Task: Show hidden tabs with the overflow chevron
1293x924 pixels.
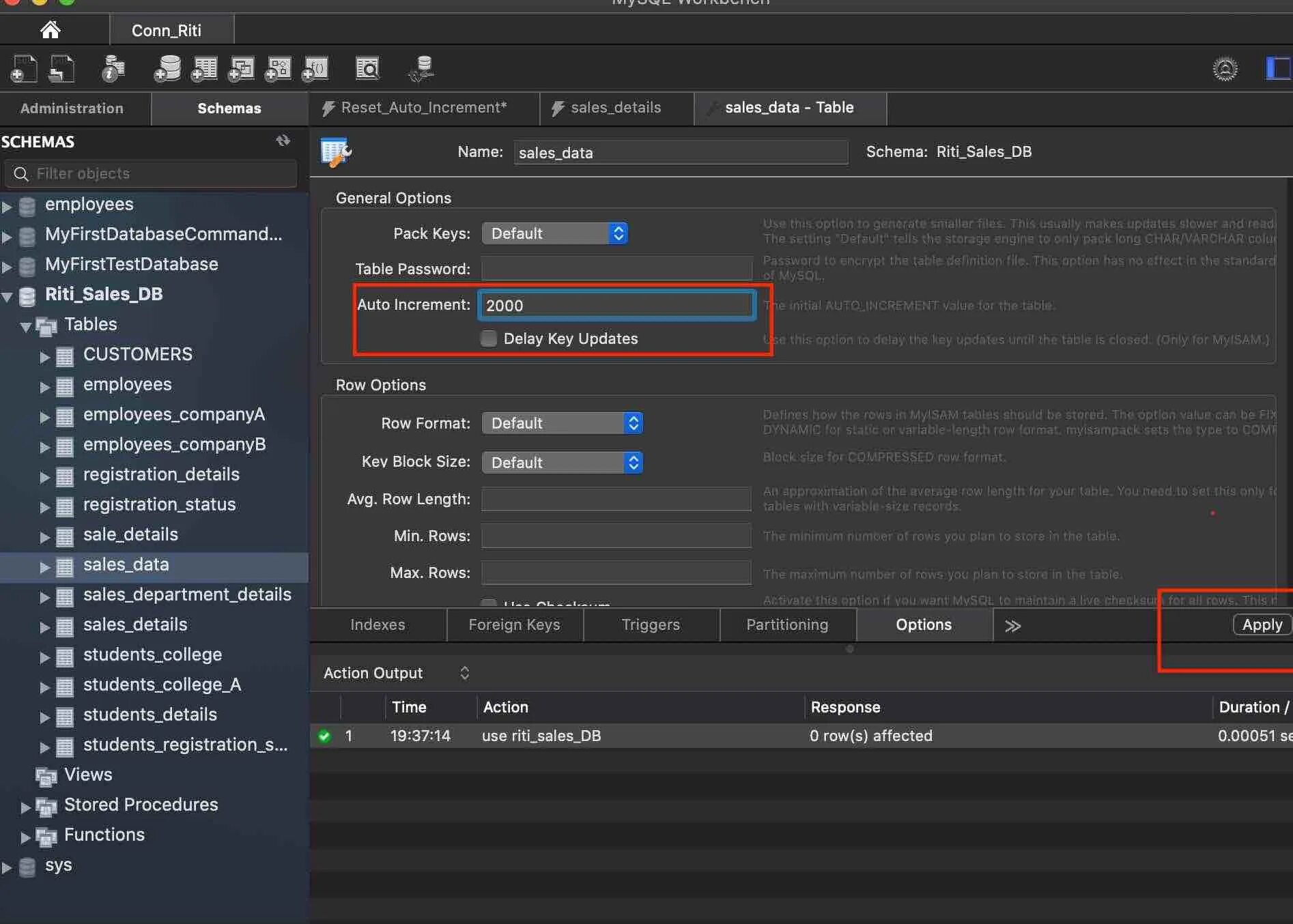Action: click(1012, 625)
